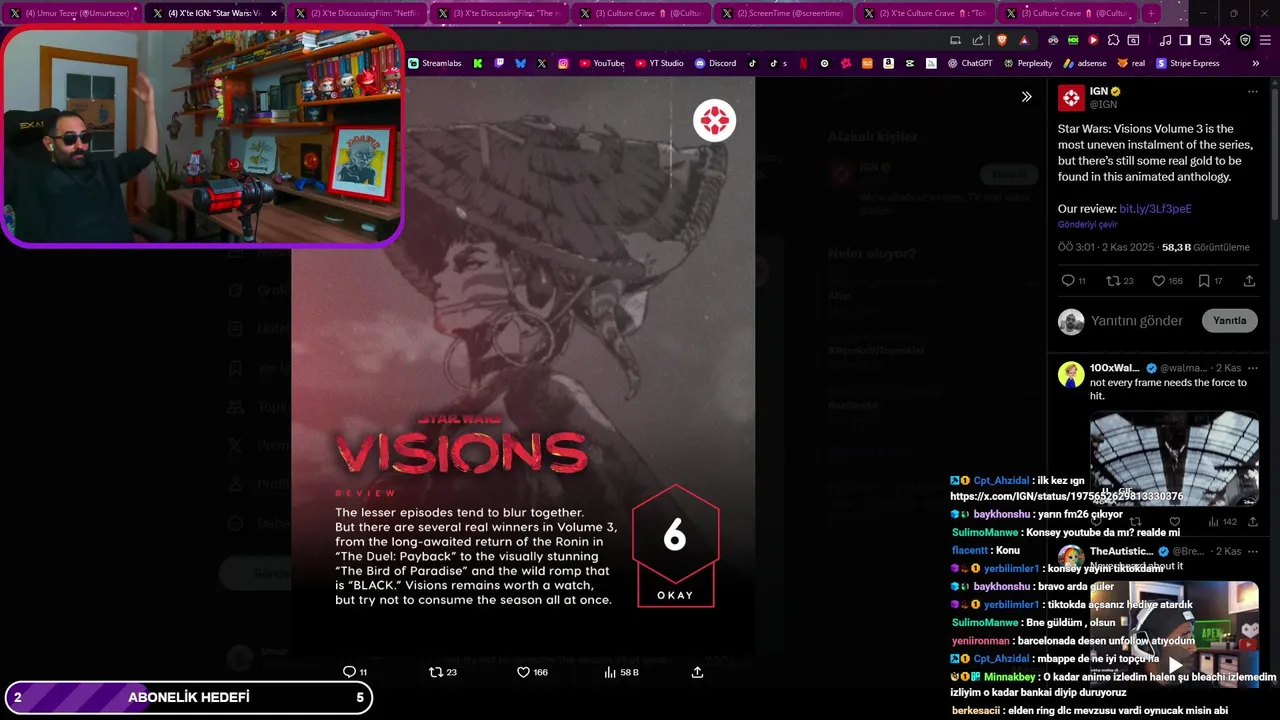Open the adsense bookmark
The image size is (1280, 720).
point(1085,63)
